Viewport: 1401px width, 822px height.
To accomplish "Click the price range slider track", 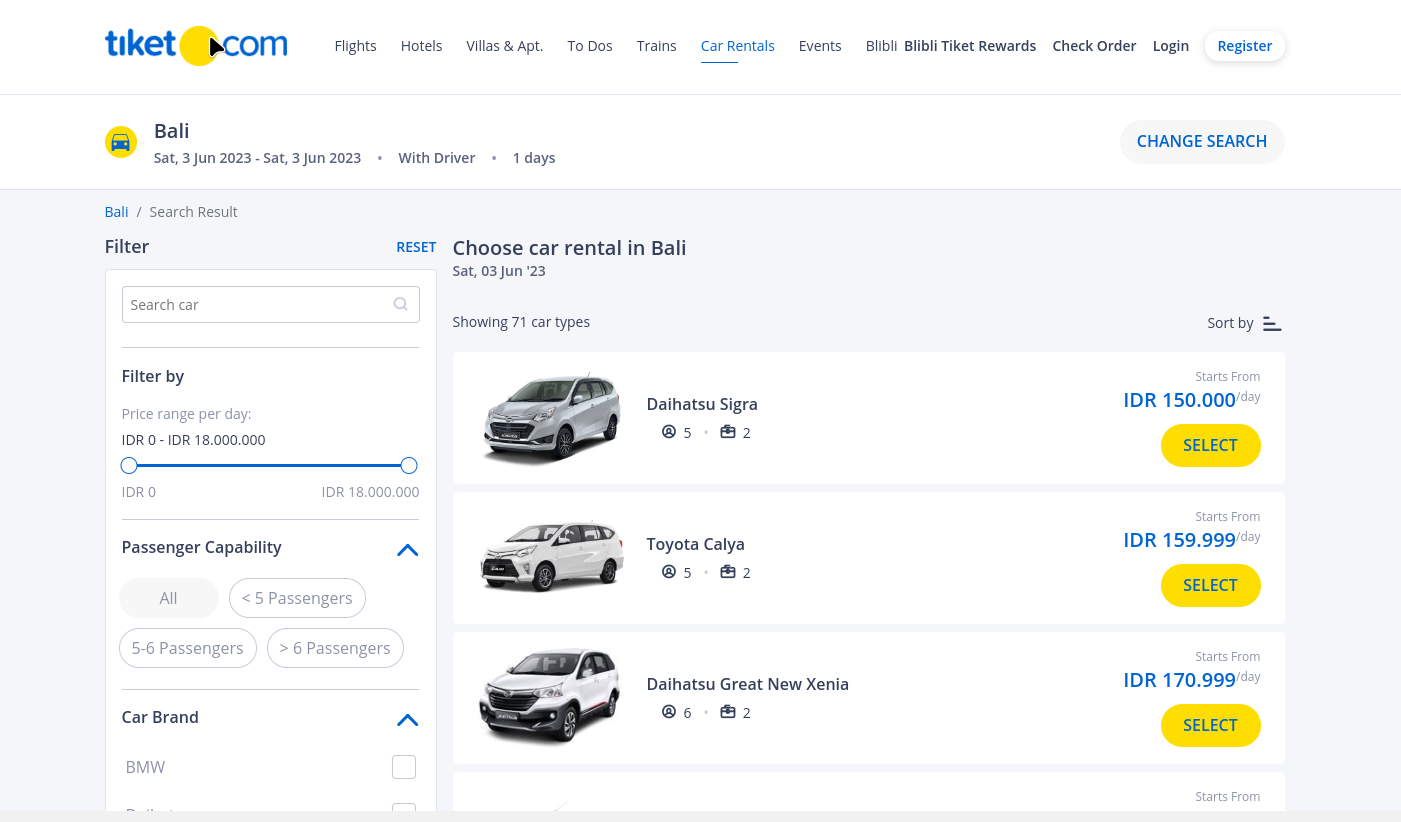I will 269,465.
